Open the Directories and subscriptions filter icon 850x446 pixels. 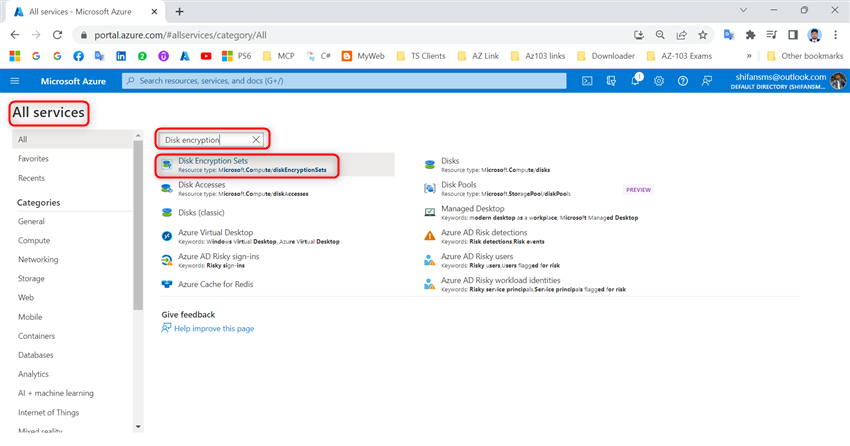point(611,81)
